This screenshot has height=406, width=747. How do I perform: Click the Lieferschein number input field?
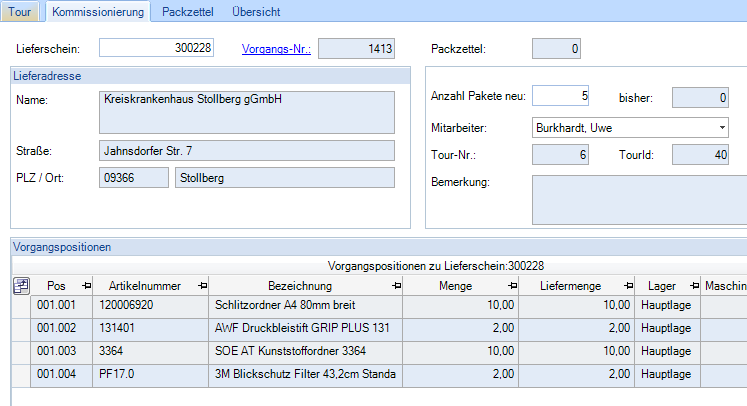click(156, 48)
